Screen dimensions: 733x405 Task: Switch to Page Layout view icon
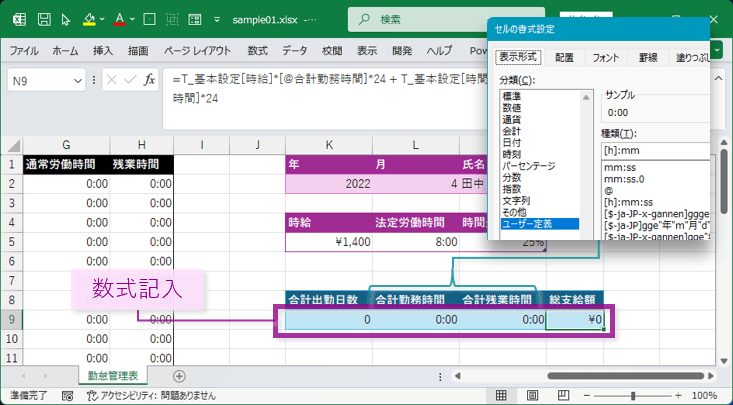pyautogui.click(x=532, y=396)
